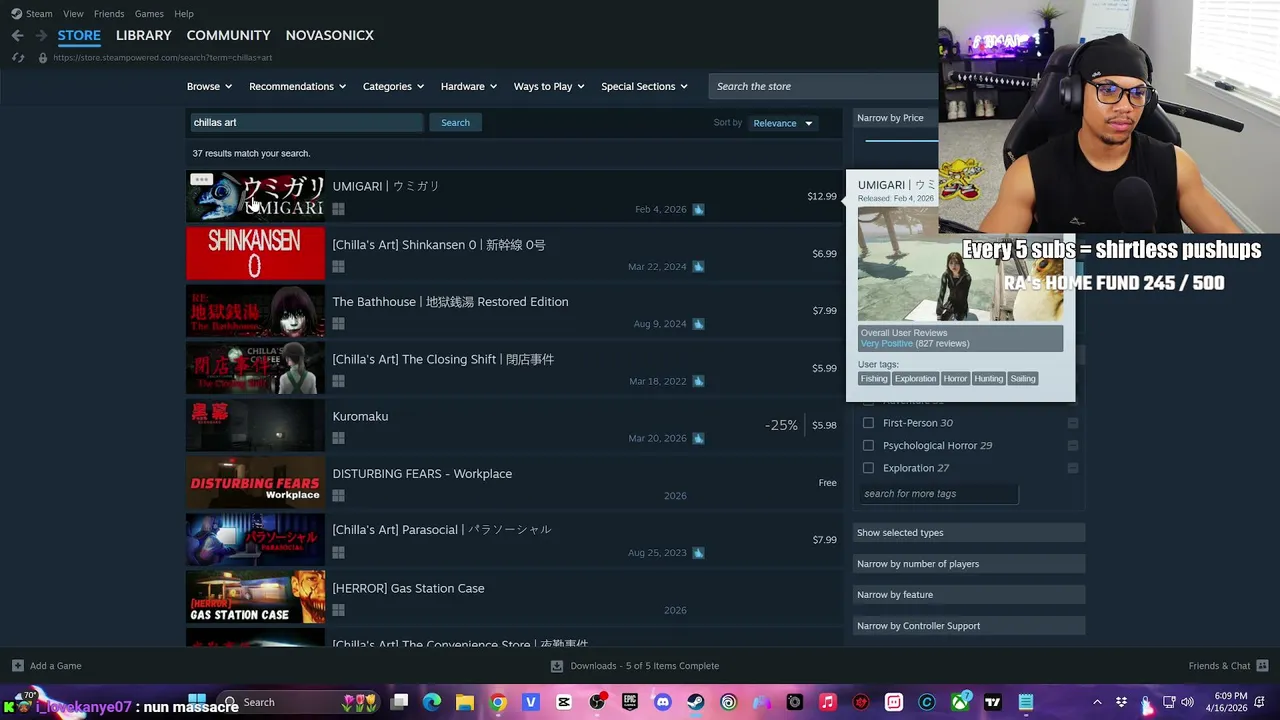Image resolution: width=1280 pixels, height=720 pixels.
Task: Go forward using the Steam forward arrow
Action: coord(41,35)
